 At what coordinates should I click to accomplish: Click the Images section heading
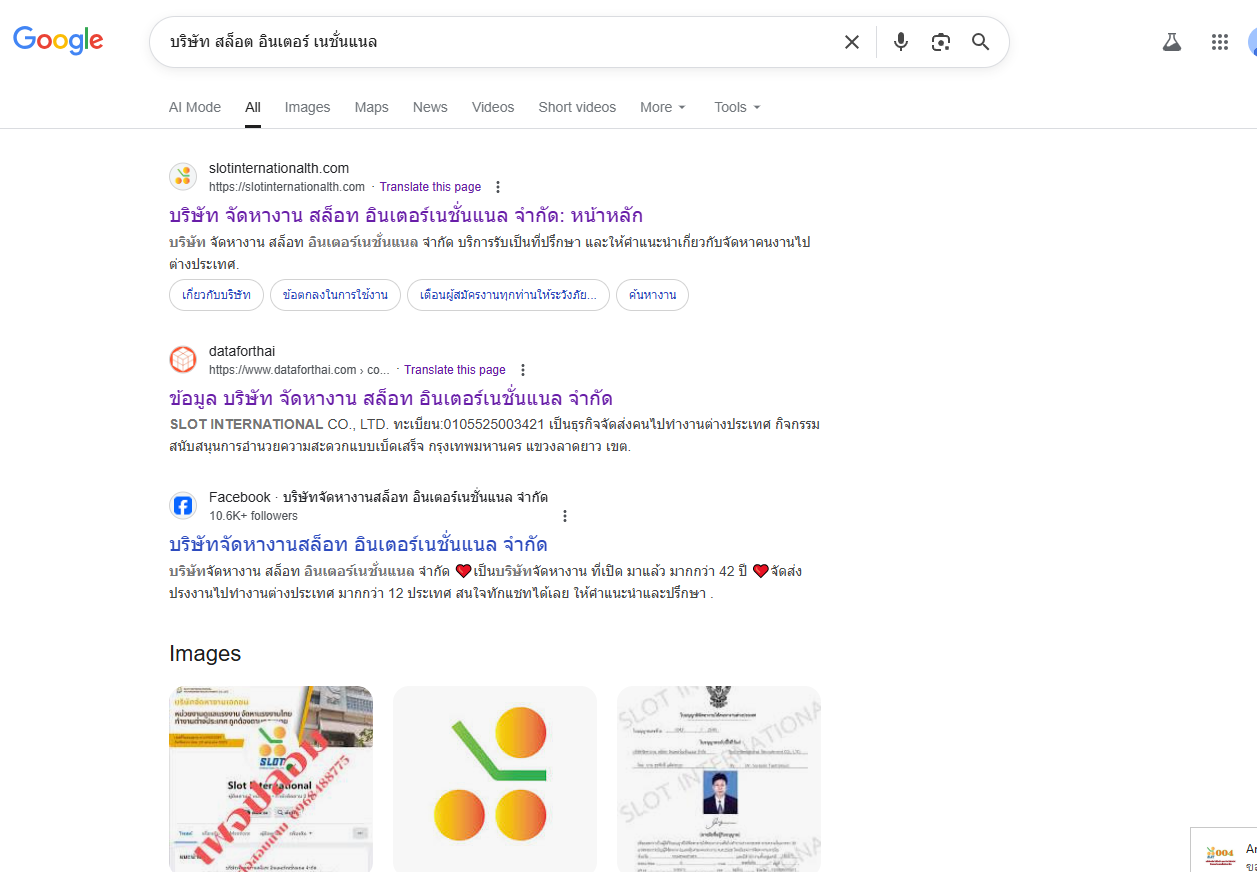205,653
